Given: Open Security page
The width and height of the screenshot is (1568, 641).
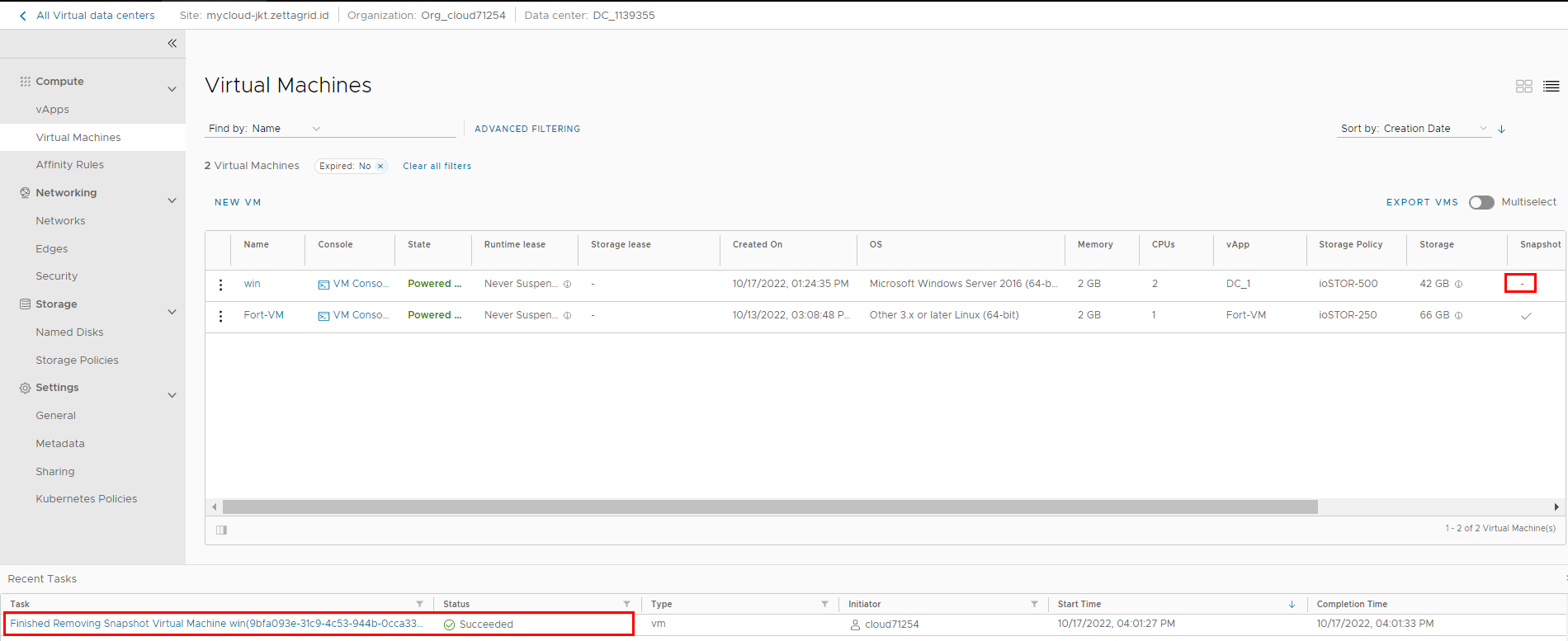Looking at the screenshot, I should tap(56, 276).
